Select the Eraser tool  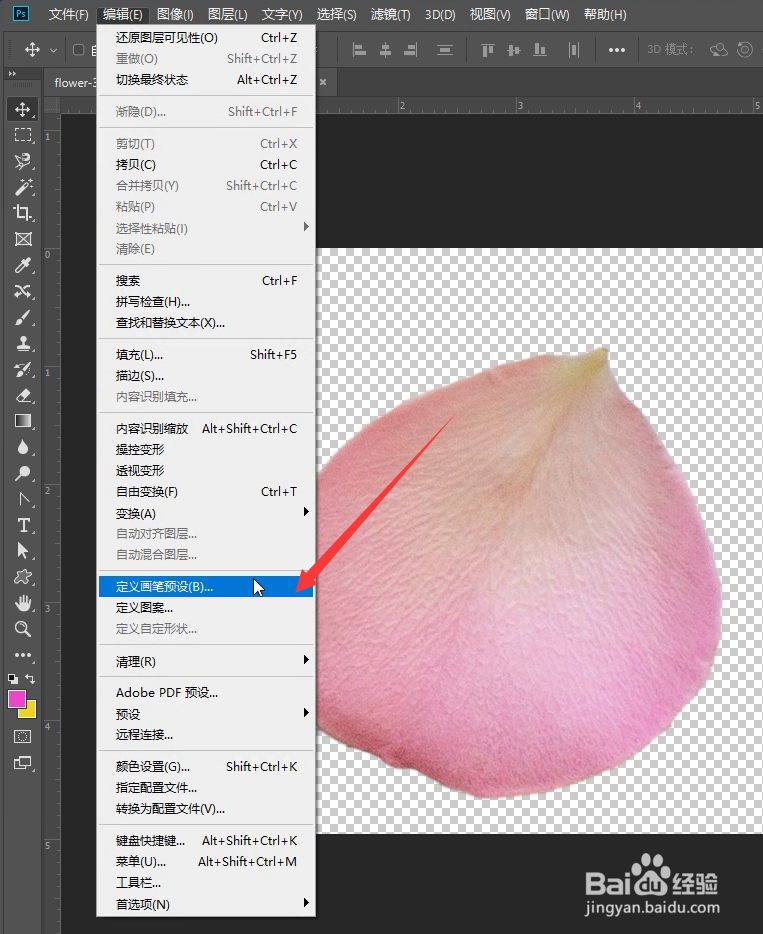[x=23, y=396]
